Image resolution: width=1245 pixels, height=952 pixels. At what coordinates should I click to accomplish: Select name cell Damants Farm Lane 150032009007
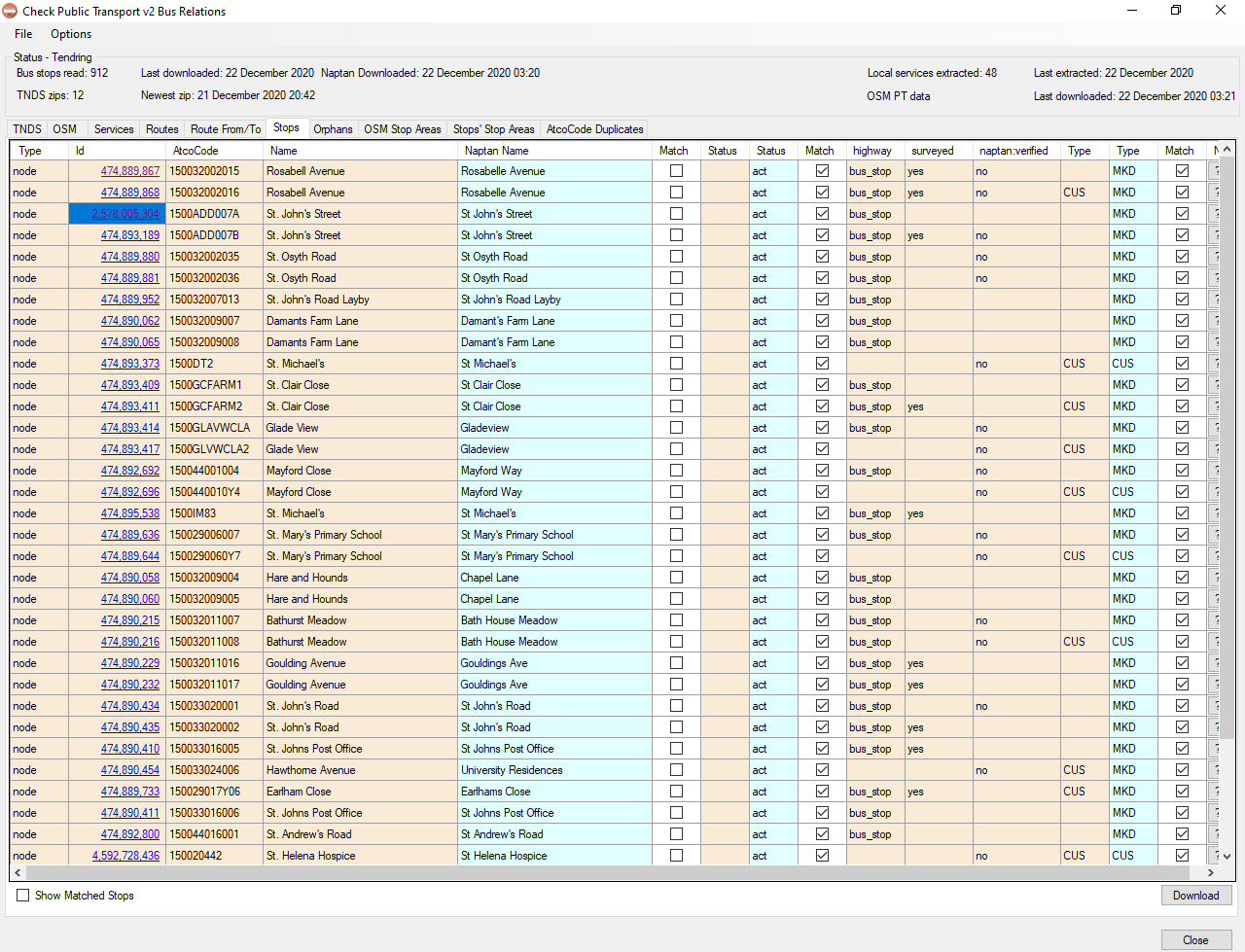360,321
